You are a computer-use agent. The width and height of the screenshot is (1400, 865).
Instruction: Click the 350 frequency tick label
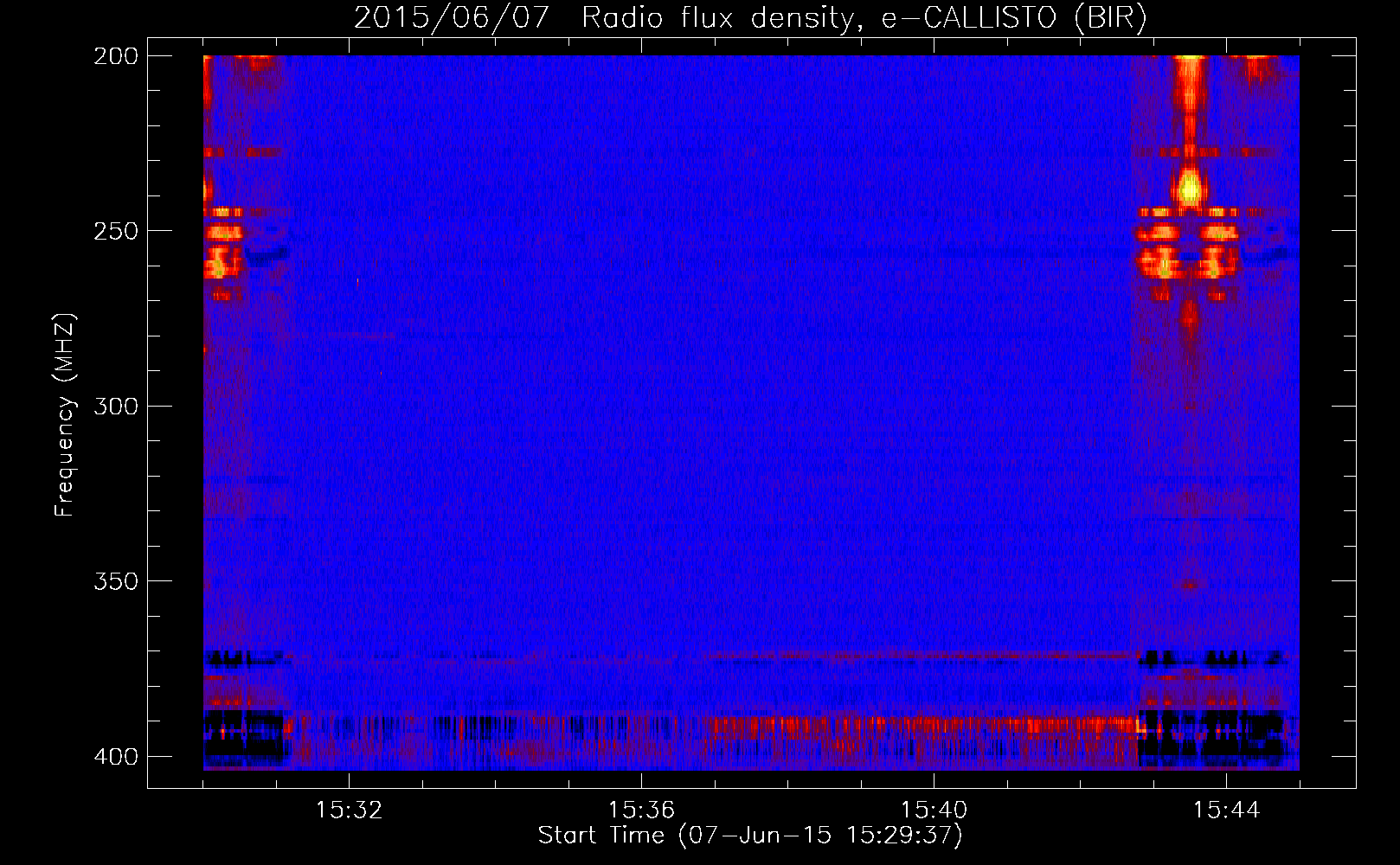point(115,581)
